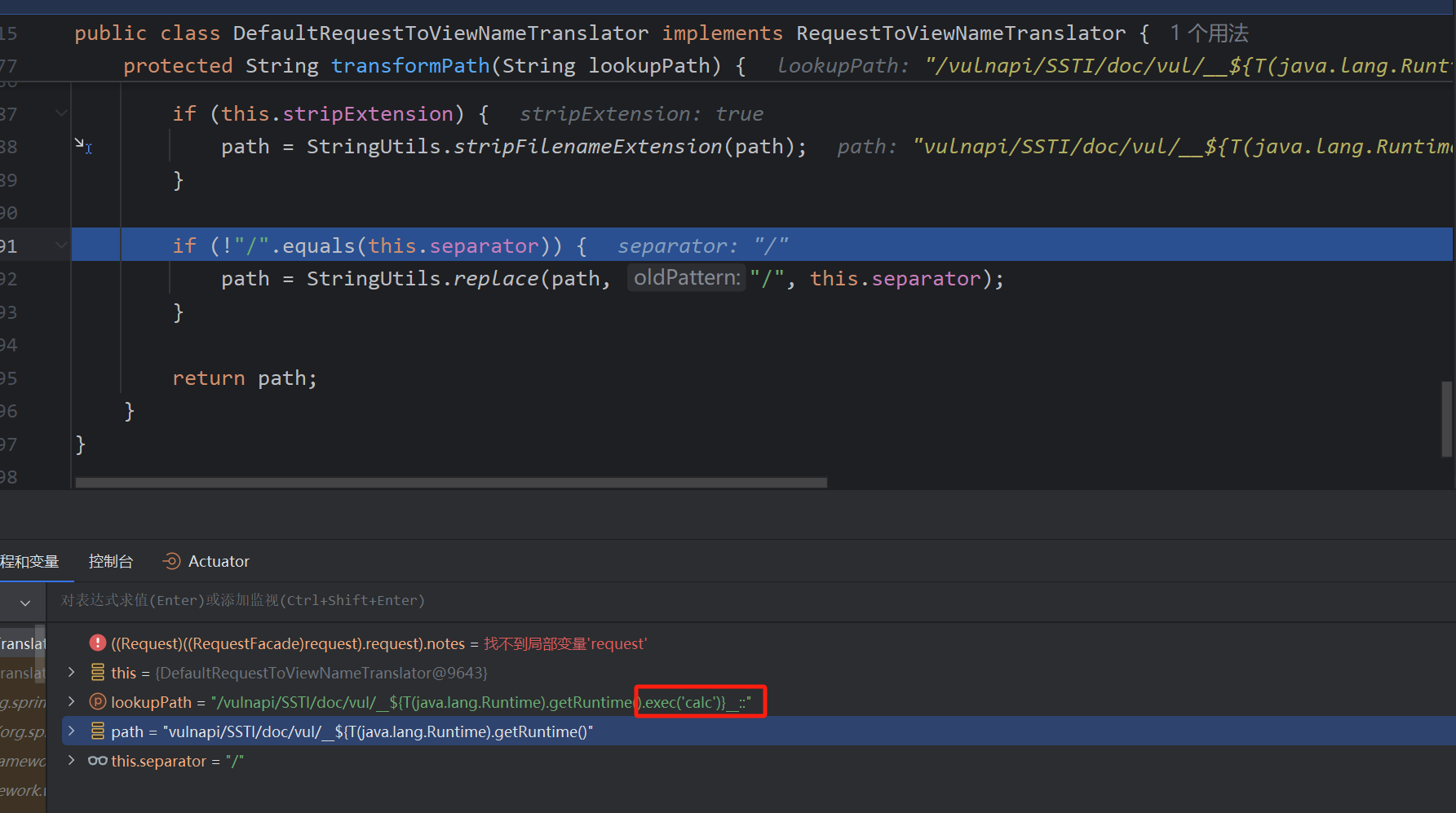
Task: Expand the this.separator watch node
Action: pyautogui.click(x=72, y=761)
